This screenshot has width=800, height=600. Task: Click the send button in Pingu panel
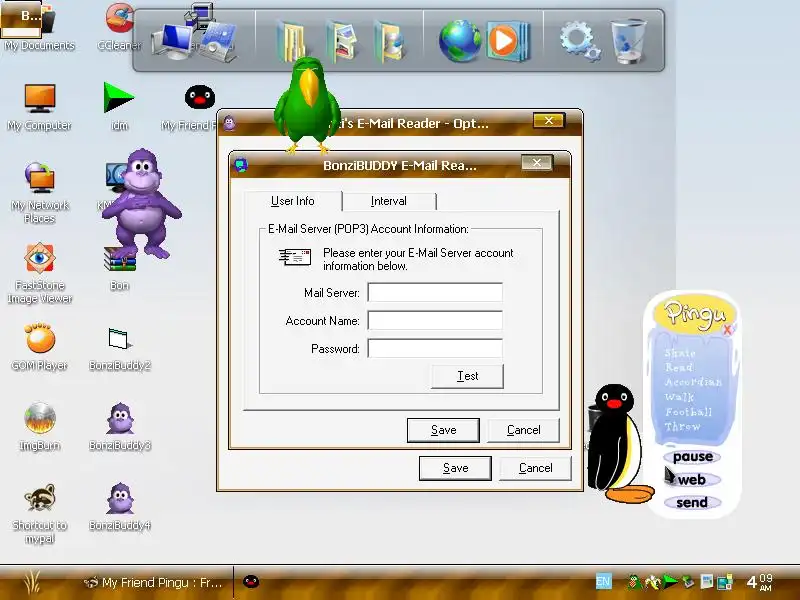[692, 503]
